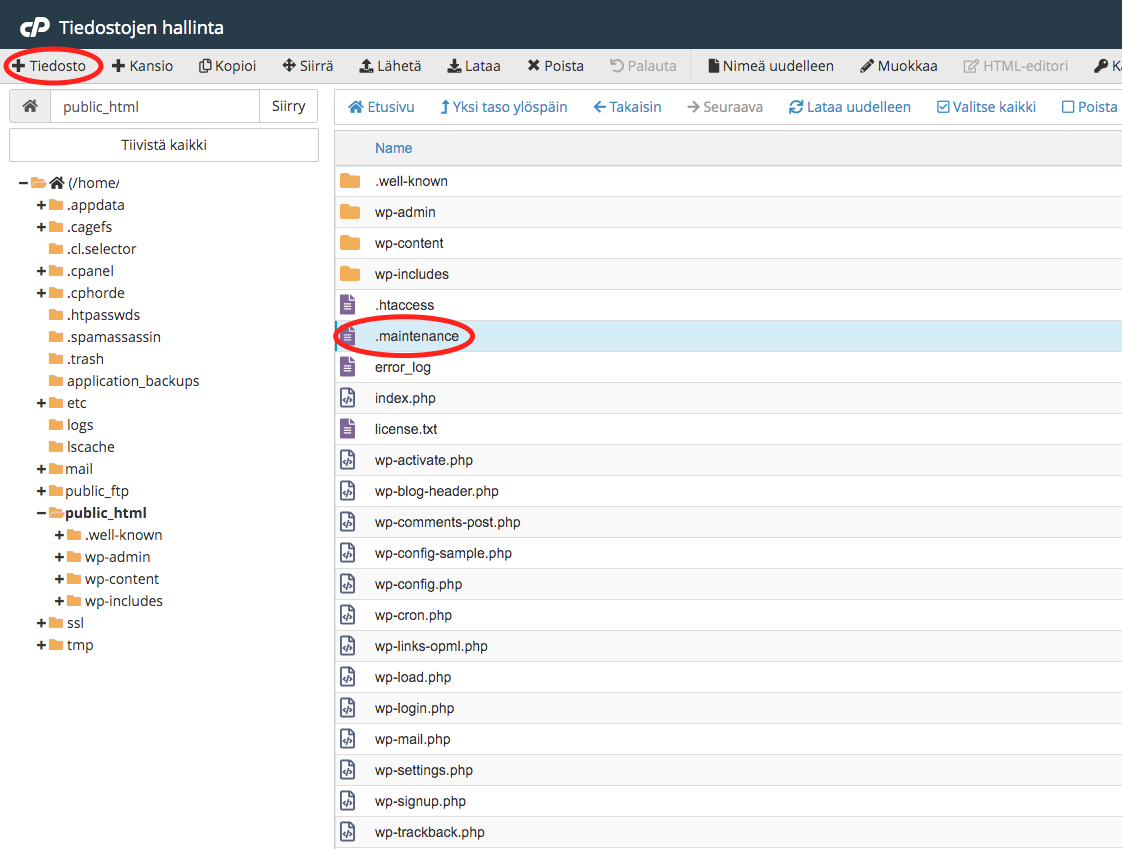Screen dimensions: 1122x849
Task: Click the wp-content folder icon in list
Action: pyautogui.click(x=350, y=243)
